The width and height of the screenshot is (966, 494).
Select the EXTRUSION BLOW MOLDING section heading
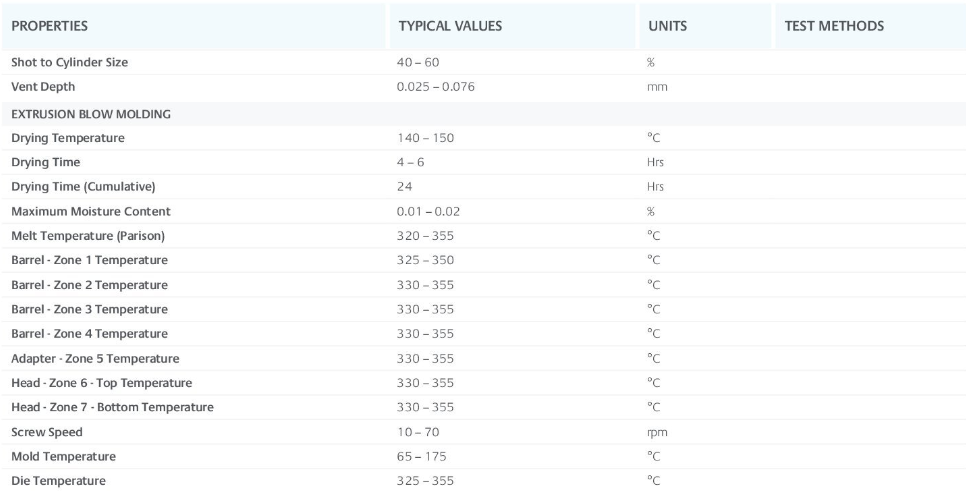[90, 113]
